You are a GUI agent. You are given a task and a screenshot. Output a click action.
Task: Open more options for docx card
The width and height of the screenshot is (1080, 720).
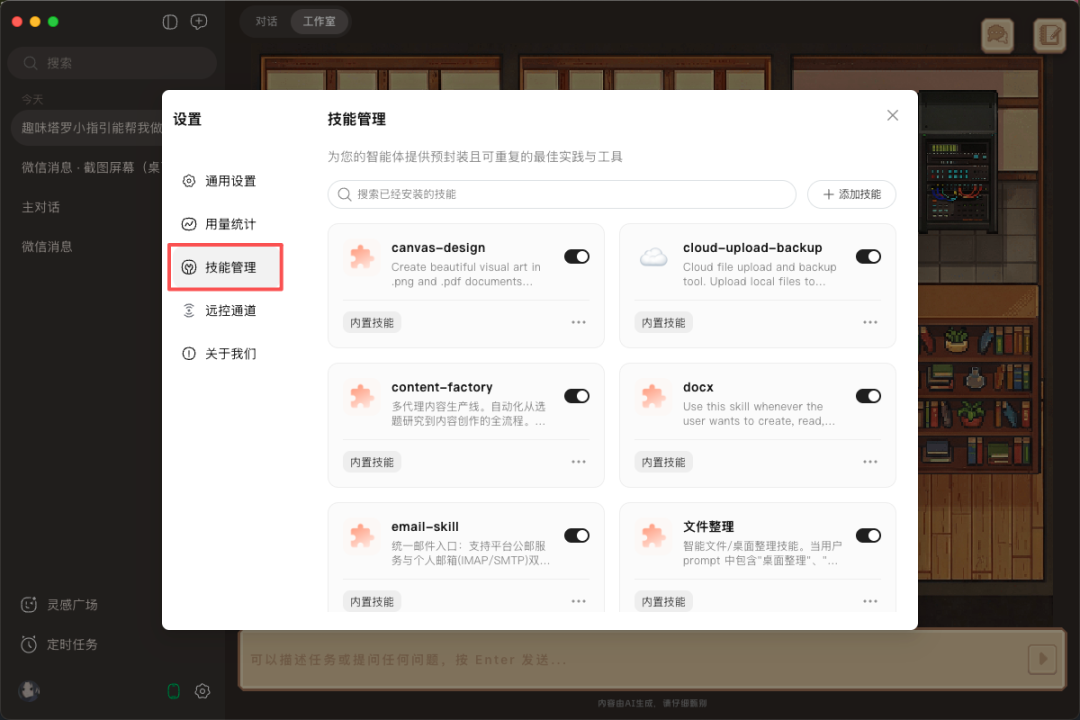[870, 462]
